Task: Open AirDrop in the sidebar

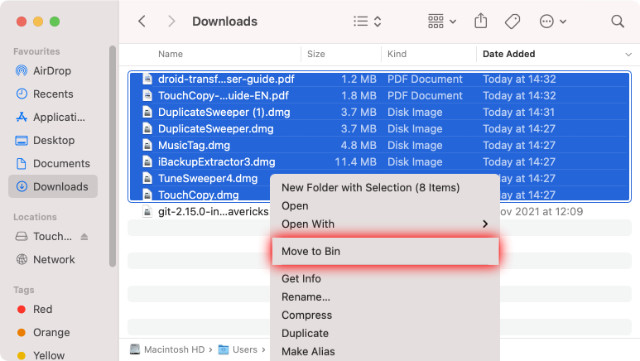Action: [53, 71]
